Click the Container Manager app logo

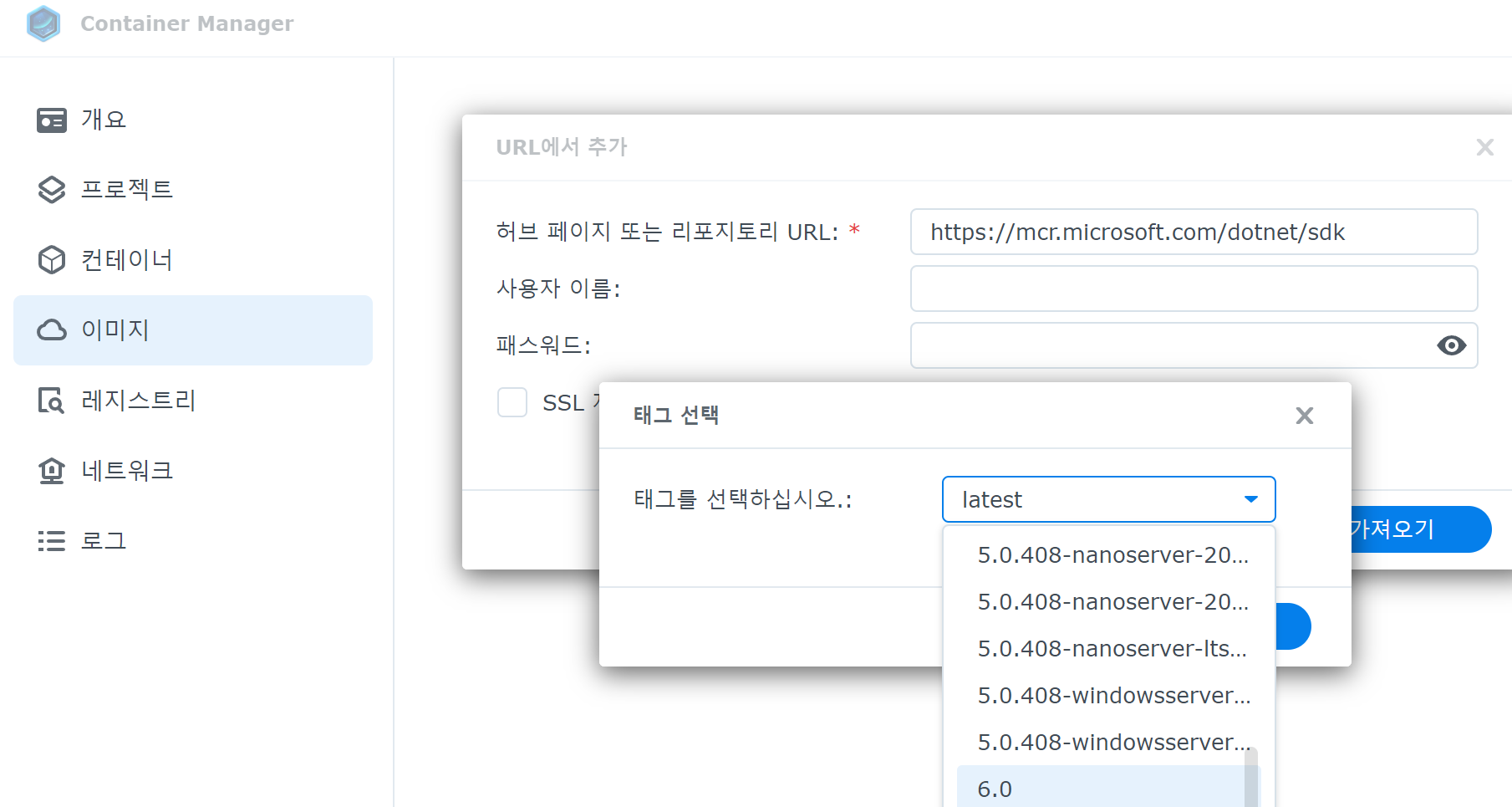point(43,23)
